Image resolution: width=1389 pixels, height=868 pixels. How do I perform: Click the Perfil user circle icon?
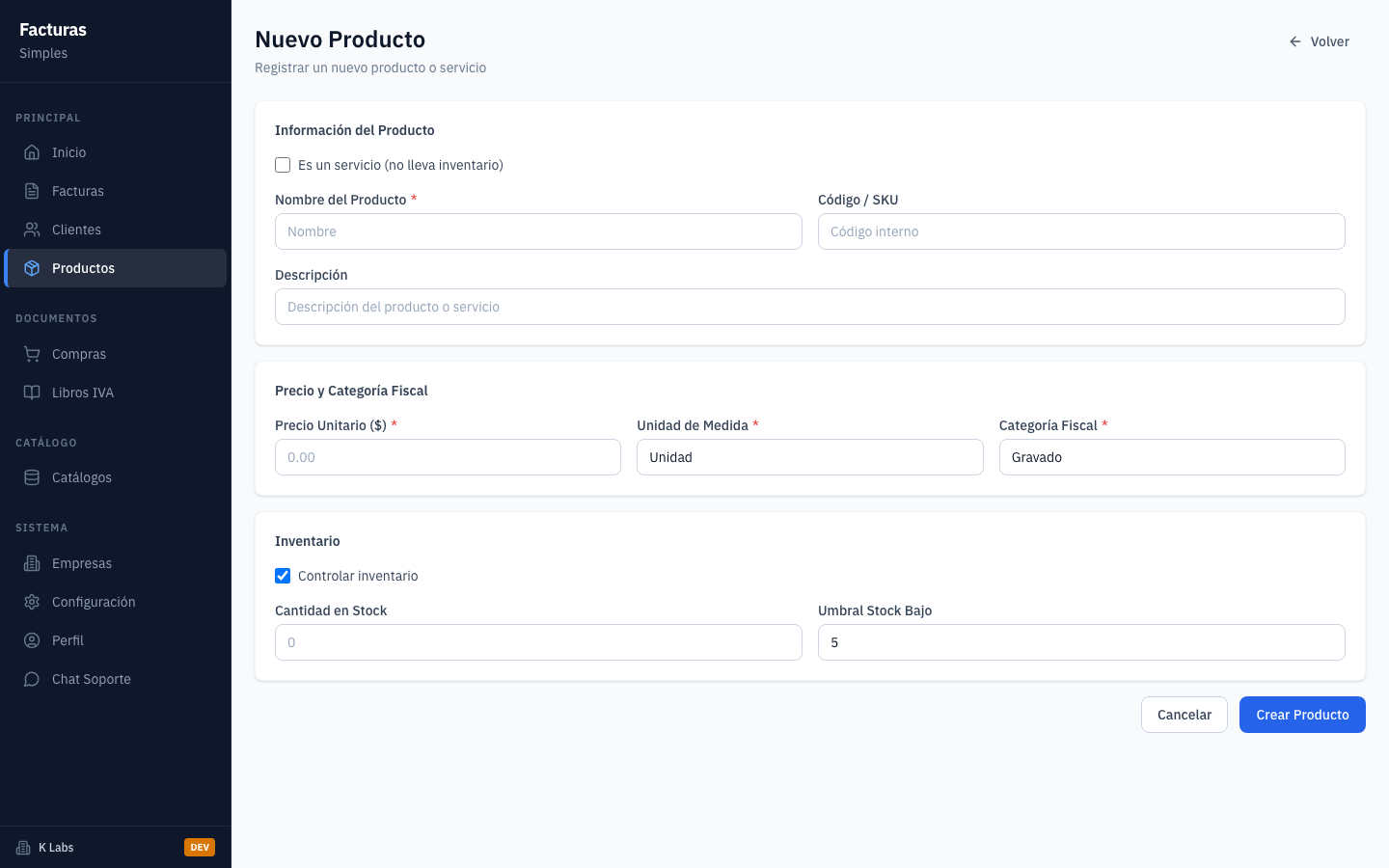32,640
